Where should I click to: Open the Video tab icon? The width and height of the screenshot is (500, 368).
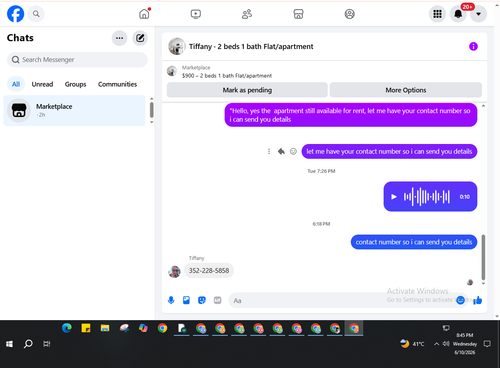pyautogui.click(x=196, y=14)
